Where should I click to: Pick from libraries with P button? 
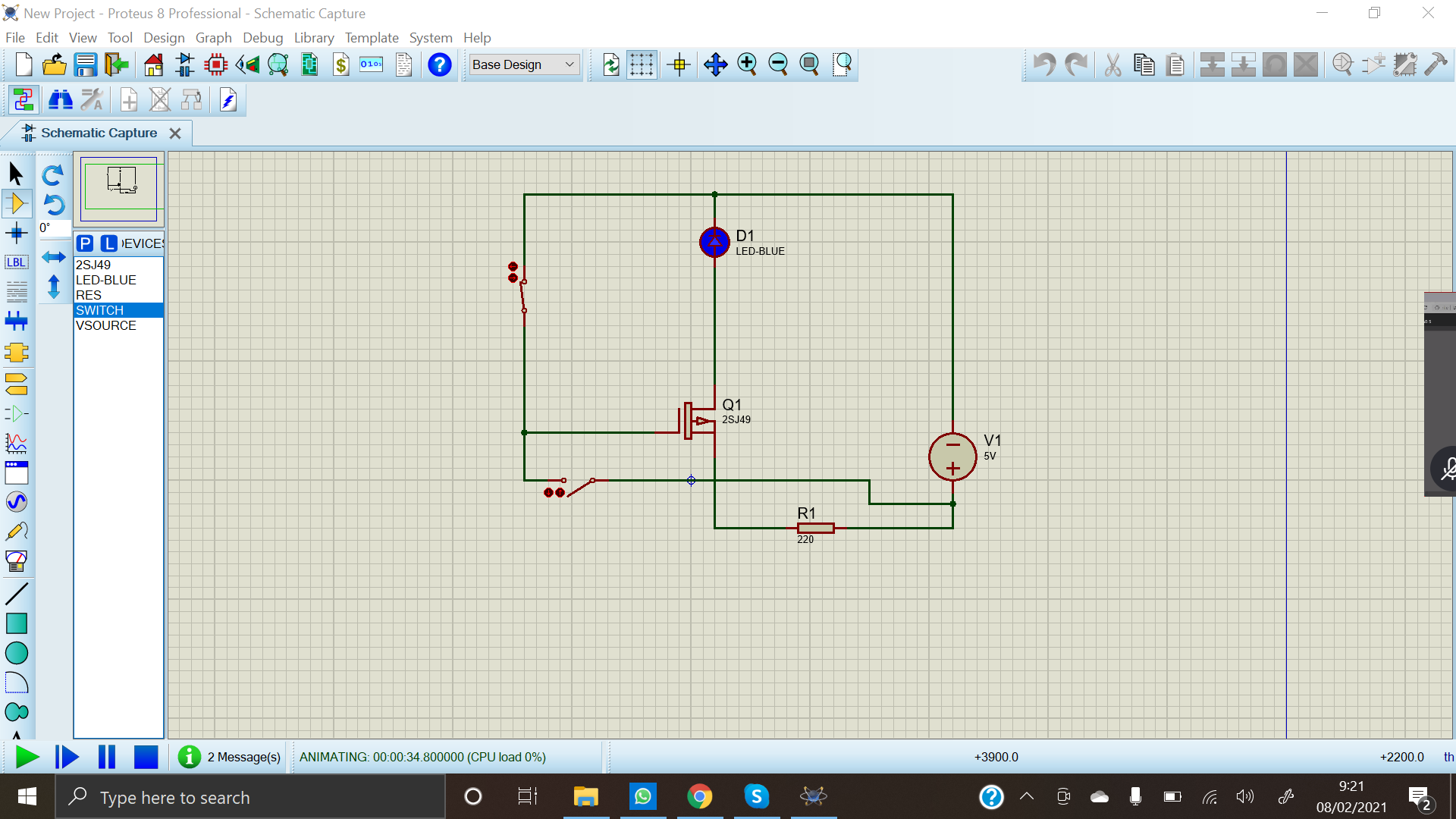pyautogui.click(x=85, y=243)
